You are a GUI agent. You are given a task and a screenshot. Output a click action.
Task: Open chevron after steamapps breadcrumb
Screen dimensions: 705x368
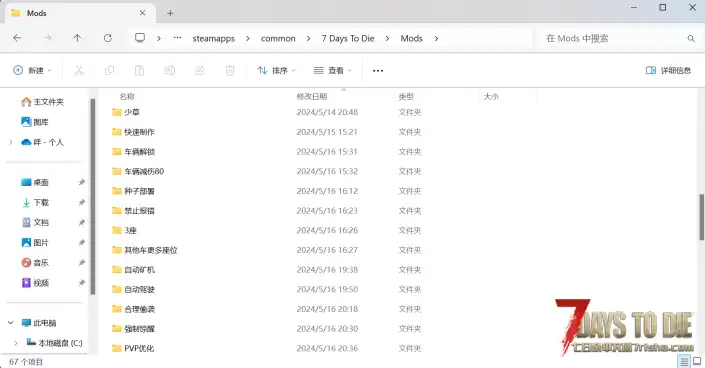[x=248, y=39]
